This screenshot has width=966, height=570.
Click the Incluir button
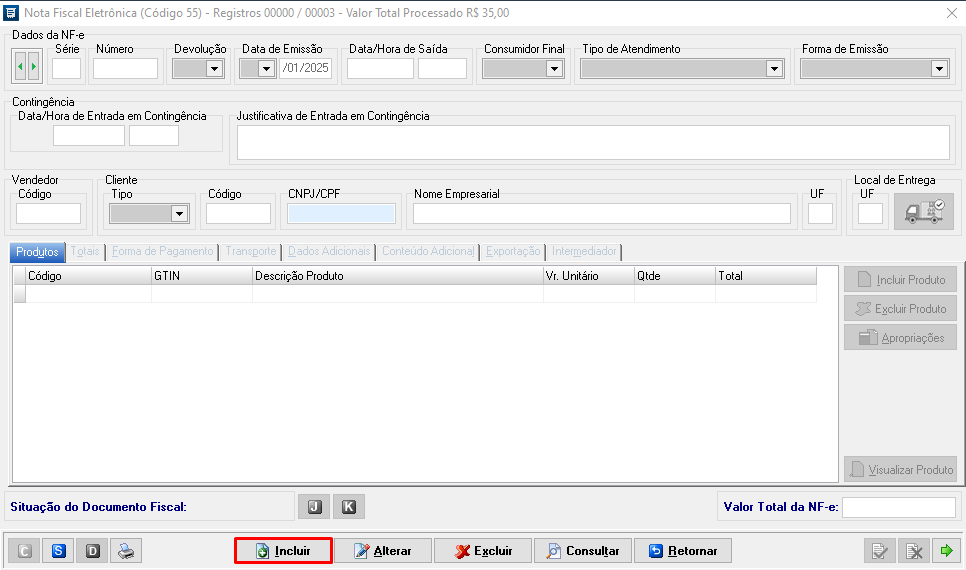[283, 551]
